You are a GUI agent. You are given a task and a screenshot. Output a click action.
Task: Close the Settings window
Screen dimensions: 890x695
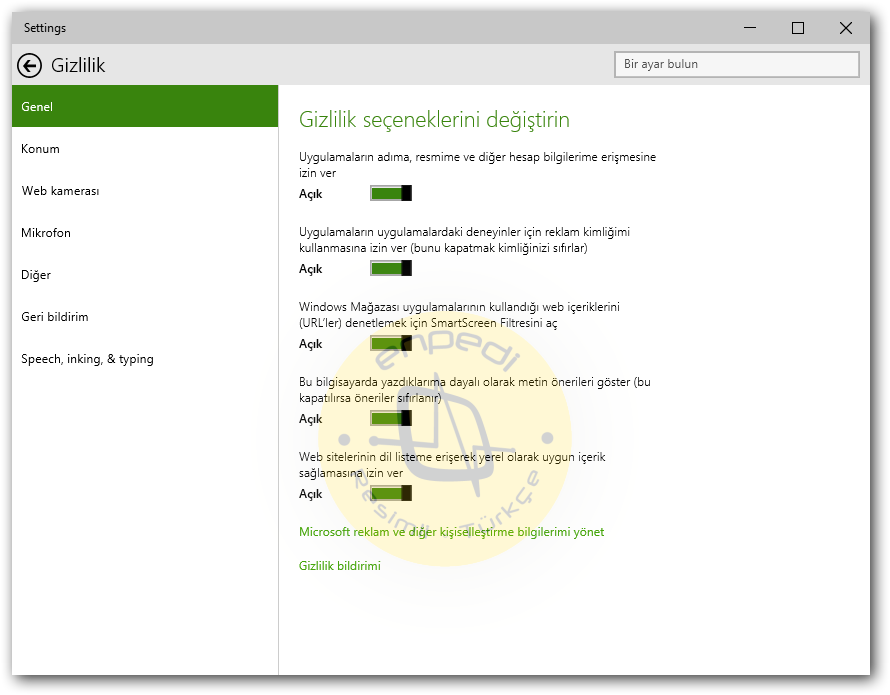[x=845, y=28]
